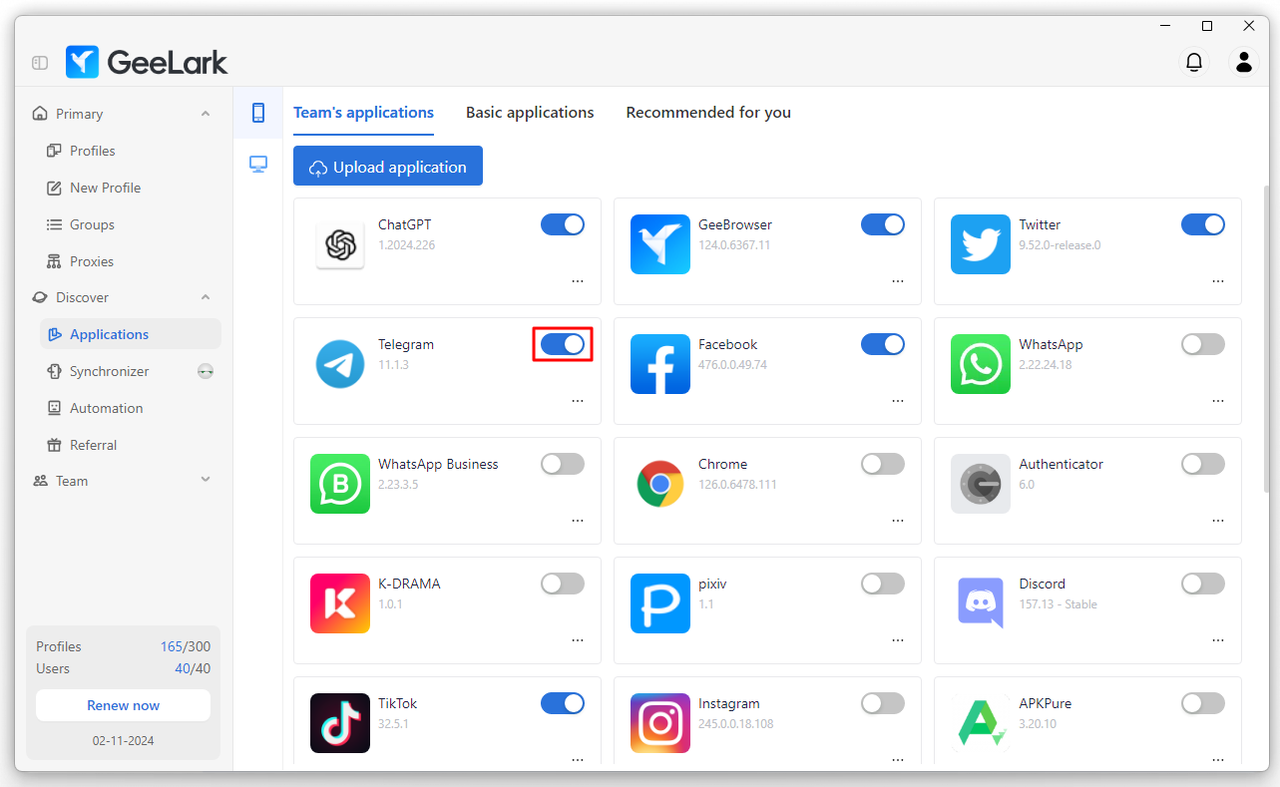Click the GeeBrowser app icon
The width and height of the screenshot is (1280, 787).
coord(660,244)
